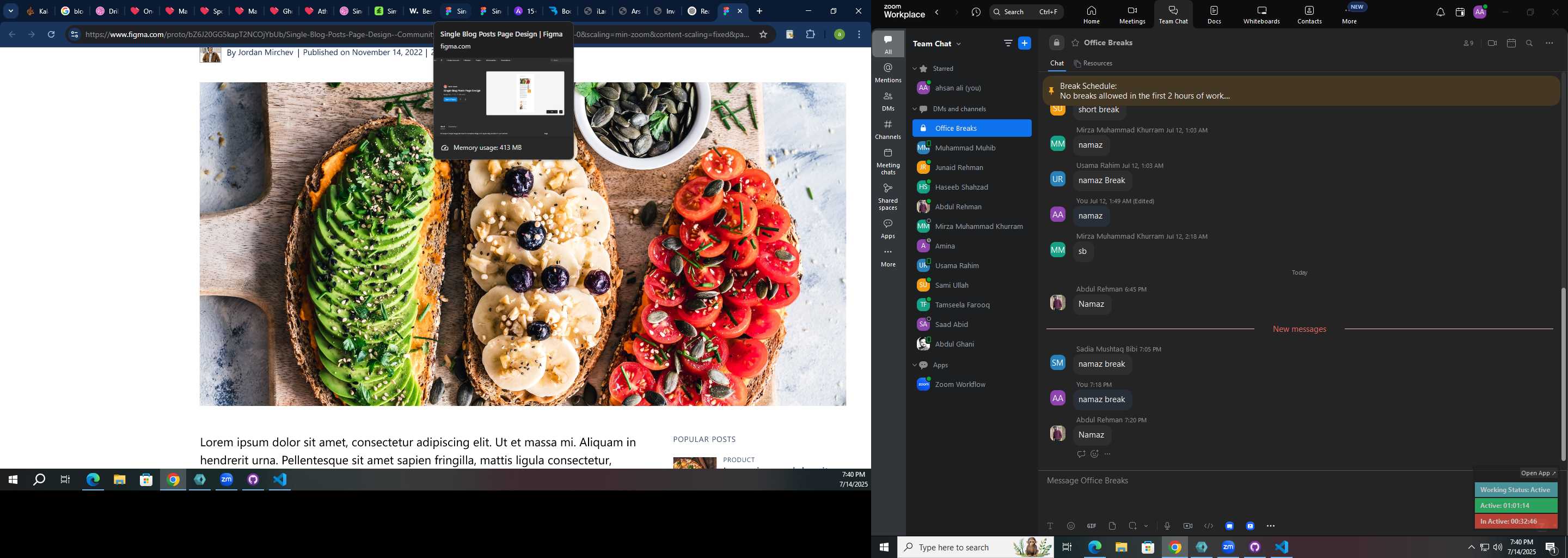Open the Zoom Workflow app chat
Screen dimensions: 1568x558
(x=971, y=384)
